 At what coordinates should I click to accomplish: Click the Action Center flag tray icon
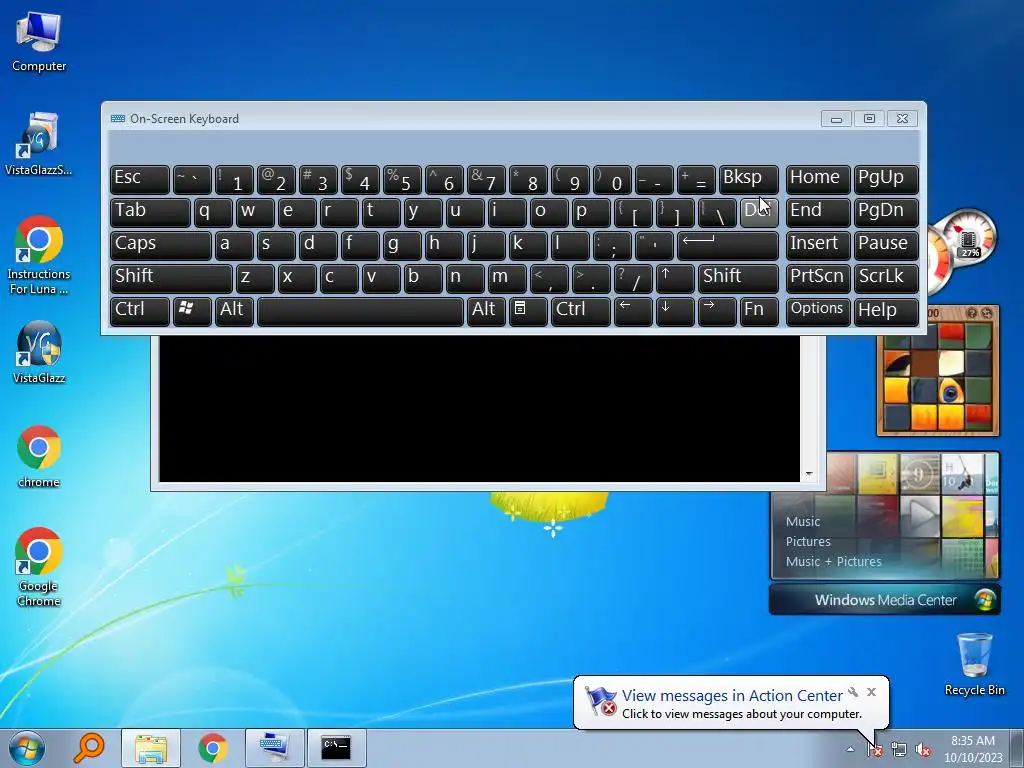(x=874, y=750)
